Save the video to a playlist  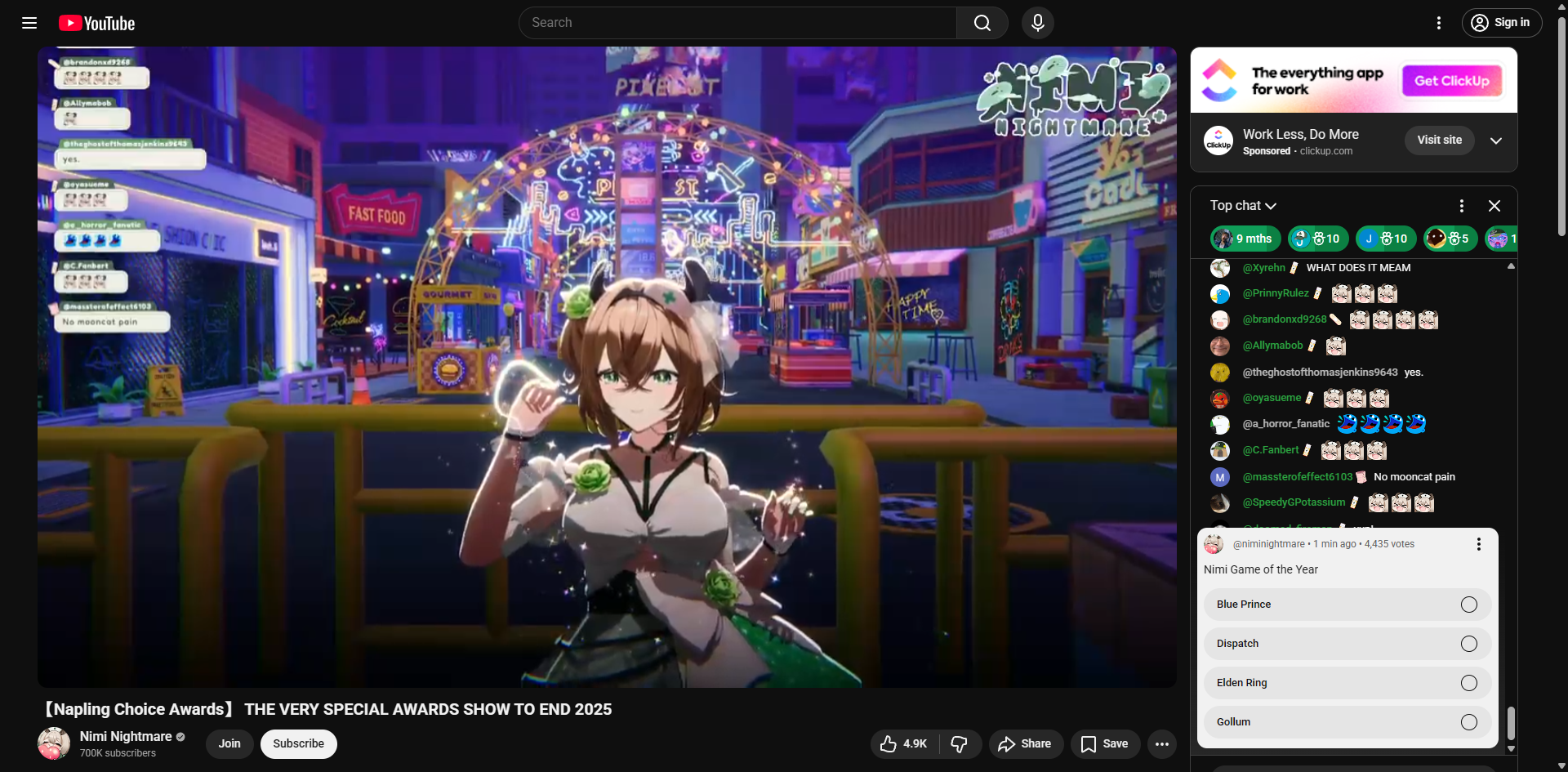pyautogui.click(x=1105, y=744)
